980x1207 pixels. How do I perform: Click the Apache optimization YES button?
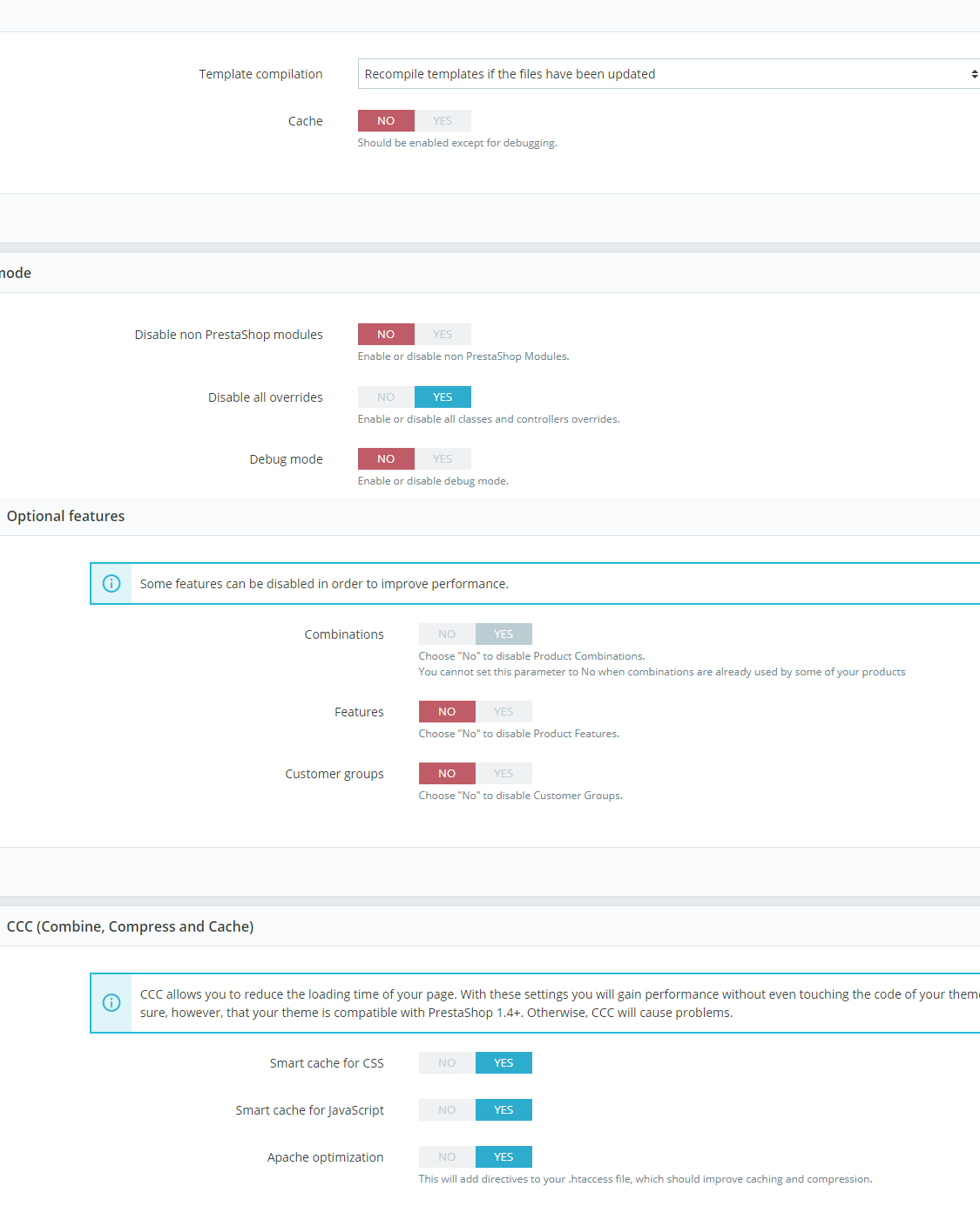[504, 1157]
